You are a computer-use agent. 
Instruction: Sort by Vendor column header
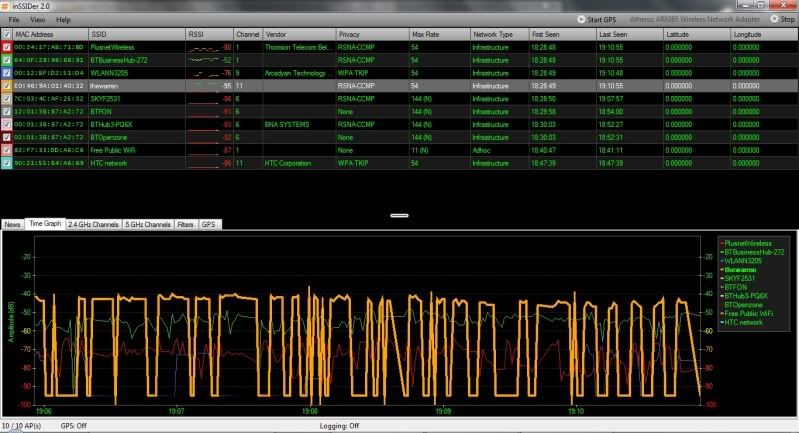pyautogui.click(x=299, y=35)
